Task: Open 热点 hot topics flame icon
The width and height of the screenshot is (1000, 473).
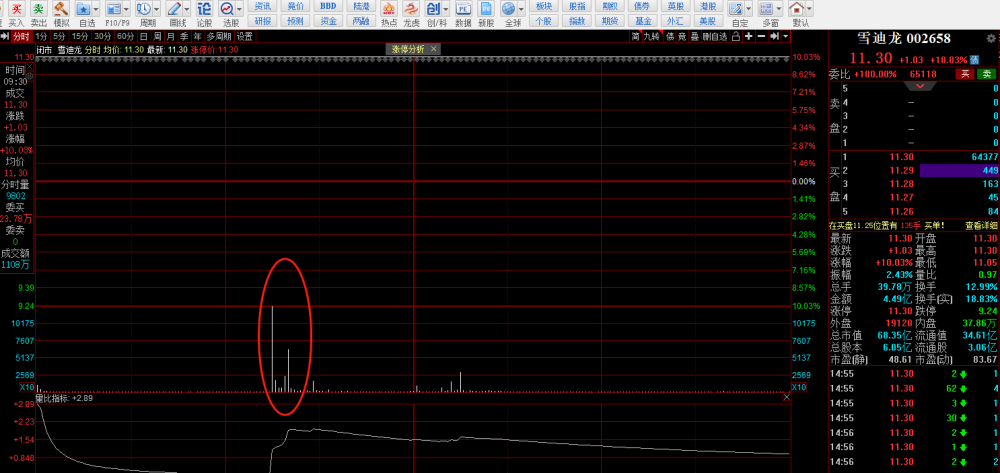Action: click(388, 9)
